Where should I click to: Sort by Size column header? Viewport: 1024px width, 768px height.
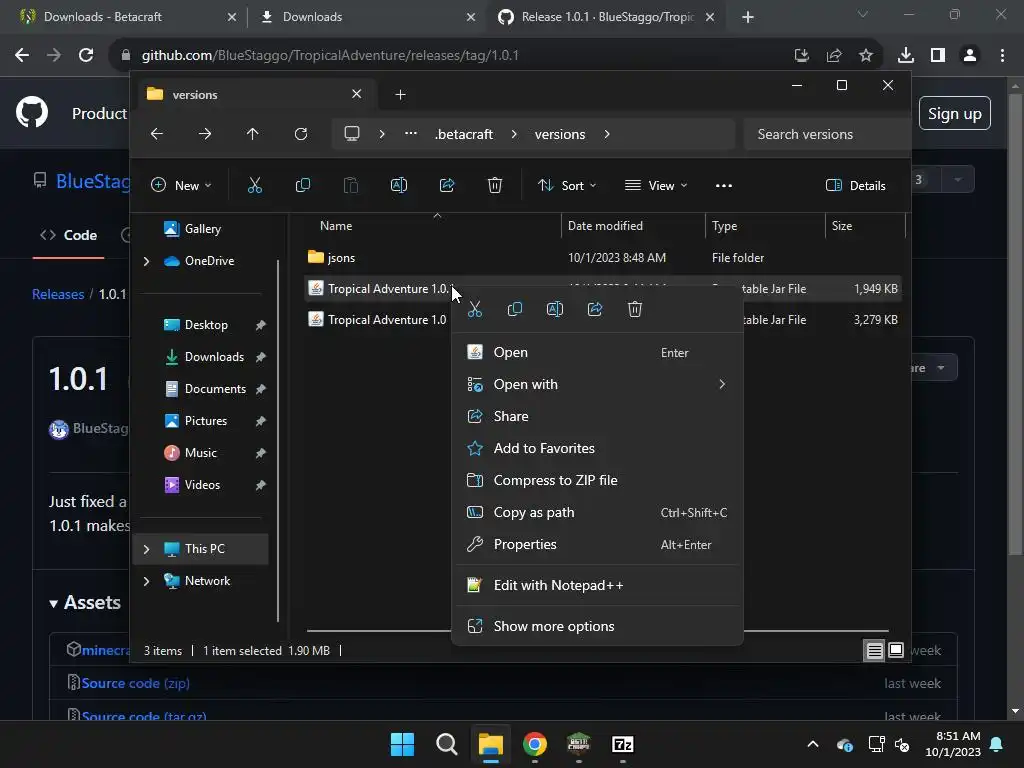865,226
